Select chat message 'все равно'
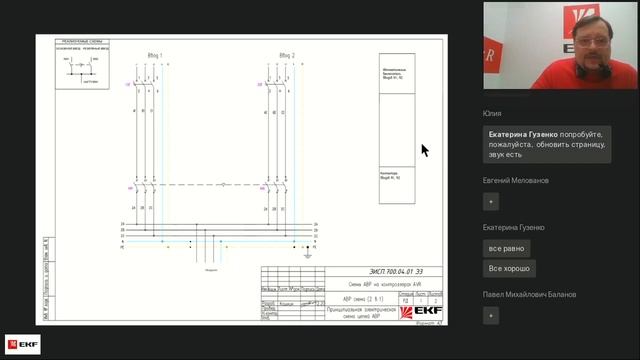Image resolution: width=640 pixels, height=360 pixels. click(507, 249)
